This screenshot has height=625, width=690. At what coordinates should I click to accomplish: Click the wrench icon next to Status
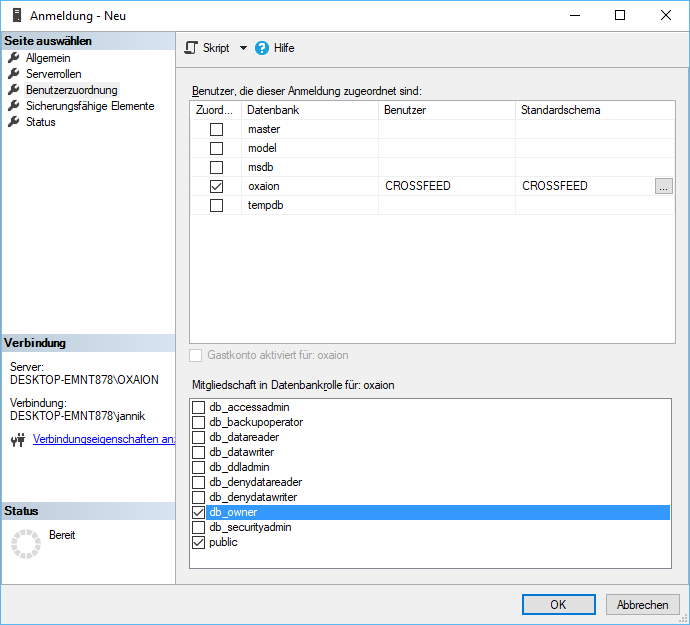[14, 122]
